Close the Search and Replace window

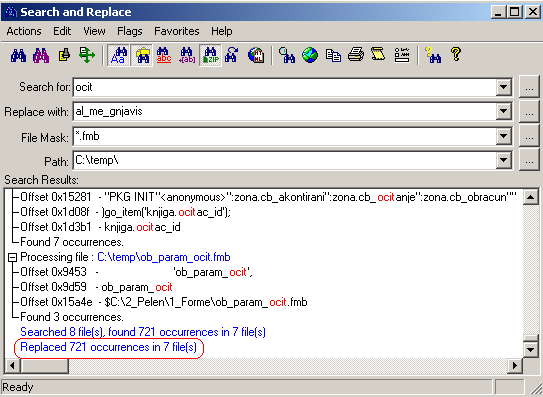tap(533, 12)
